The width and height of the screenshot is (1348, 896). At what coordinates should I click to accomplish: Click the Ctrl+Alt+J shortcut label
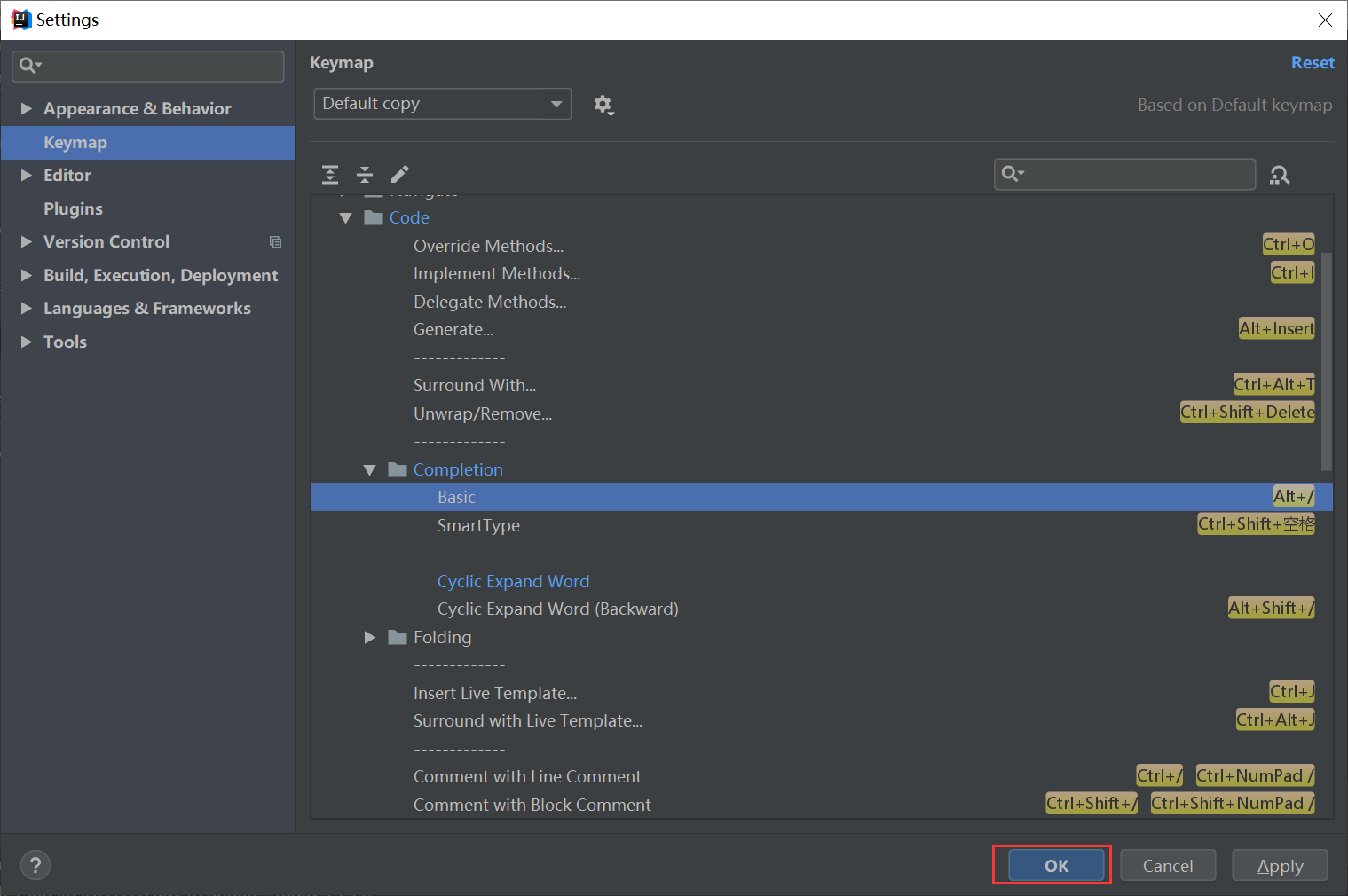[x=1275, y=719]
